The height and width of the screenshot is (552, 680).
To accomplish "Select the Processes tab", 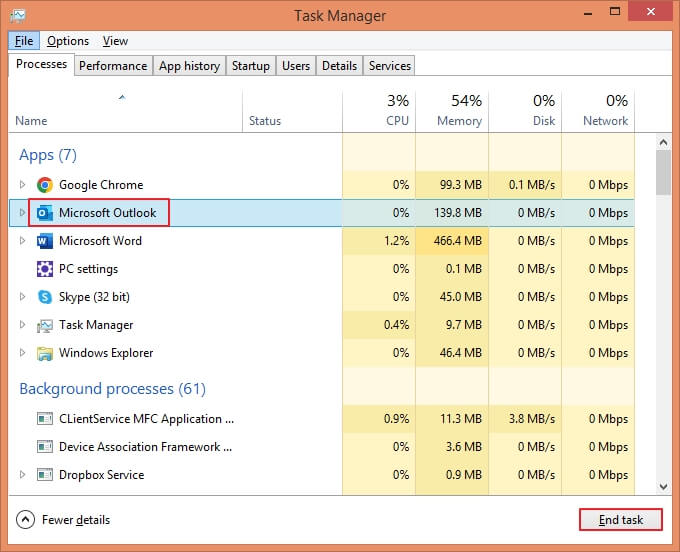I will [x=42, y=65].
